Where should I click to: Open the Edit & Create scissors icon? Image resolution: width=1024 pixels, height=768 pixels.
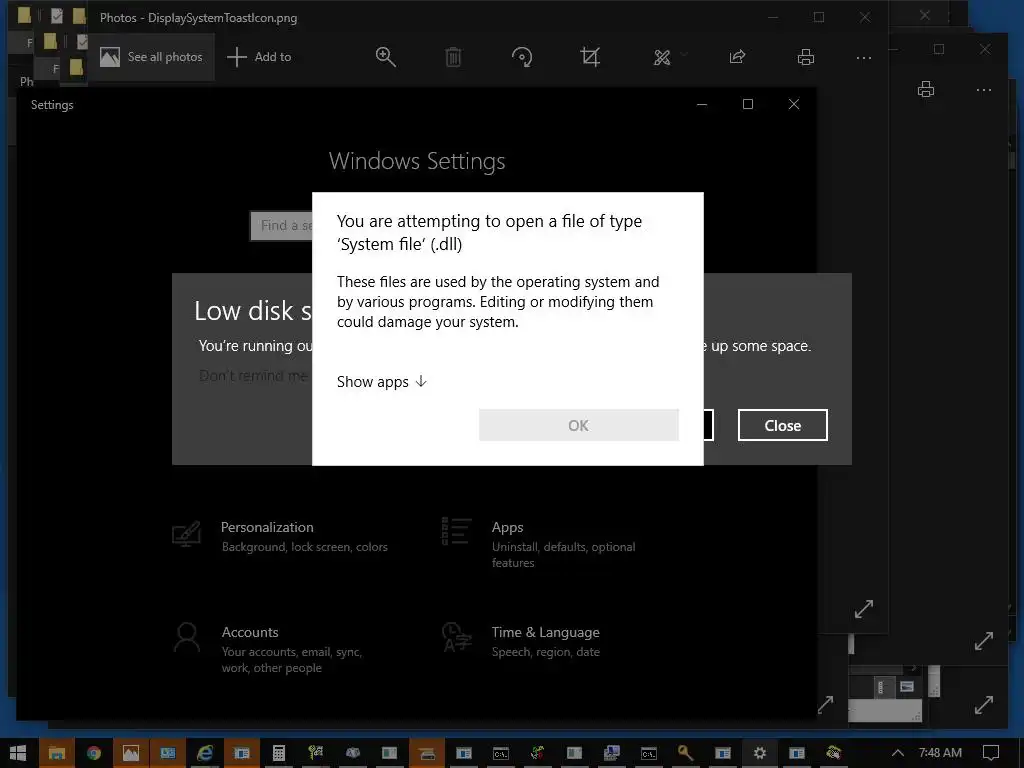click(x=662, y=57)
